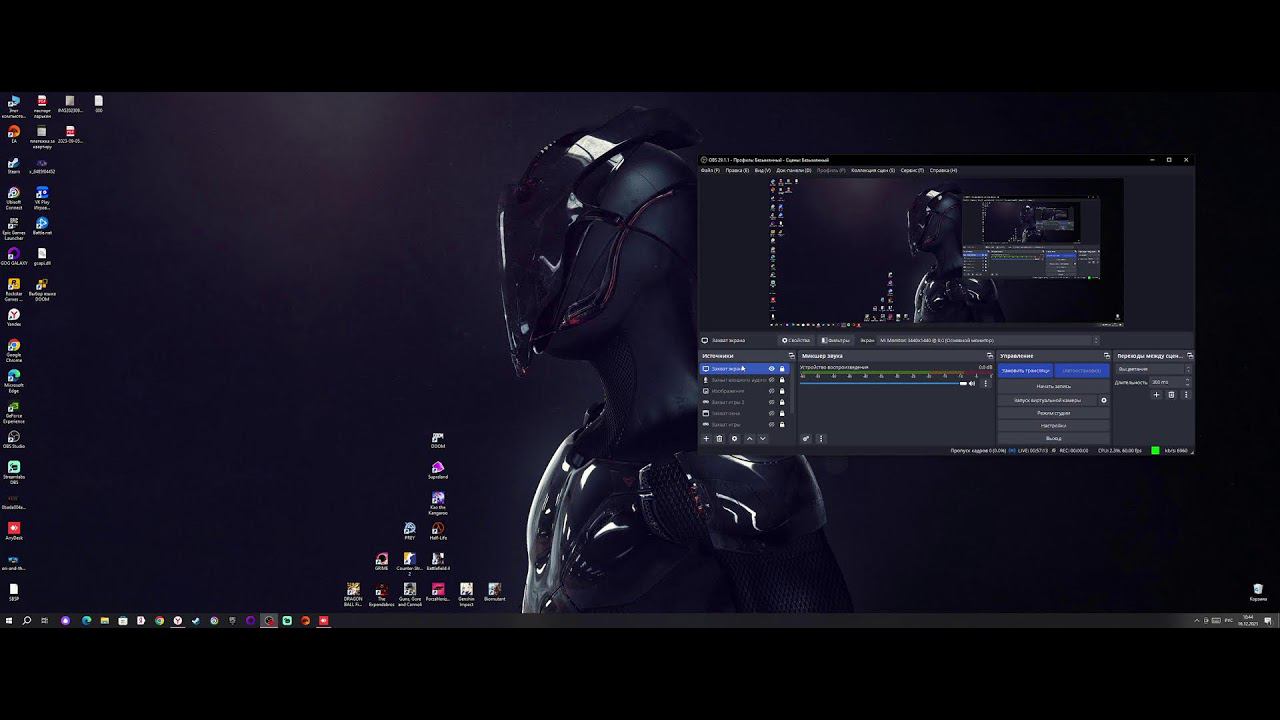Open Windows taskbar search

pos(27,621)
